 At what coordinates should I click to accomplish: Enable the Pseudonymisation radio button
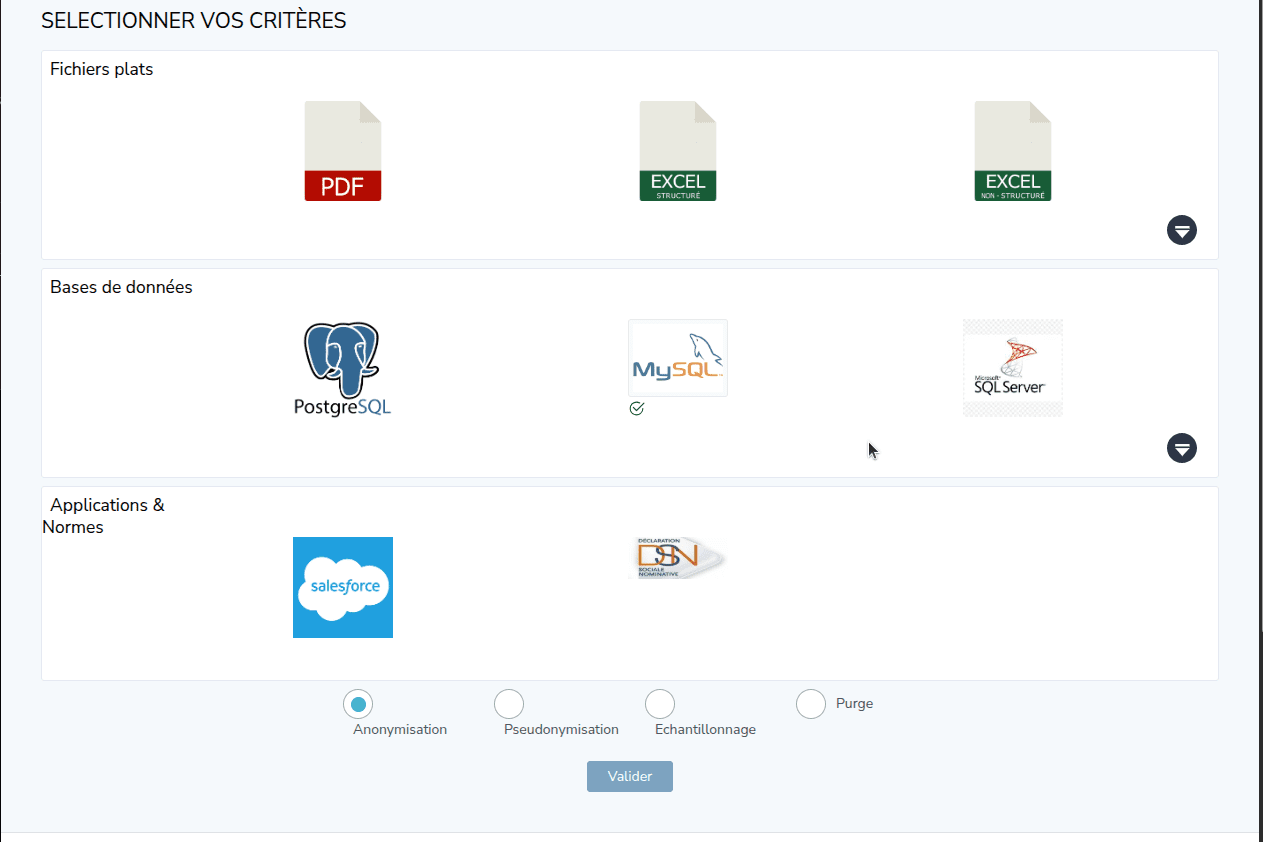tap(509, 704)
